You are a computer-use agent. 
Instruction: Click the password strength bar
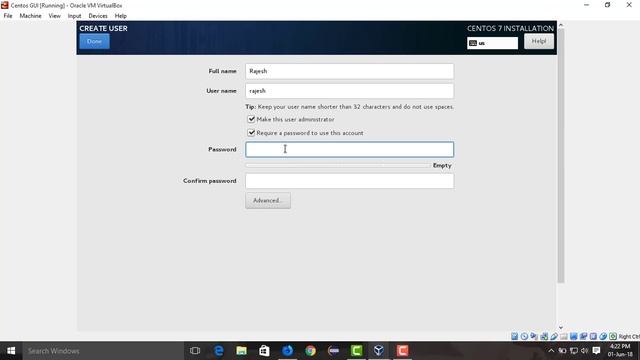[338, 165]
